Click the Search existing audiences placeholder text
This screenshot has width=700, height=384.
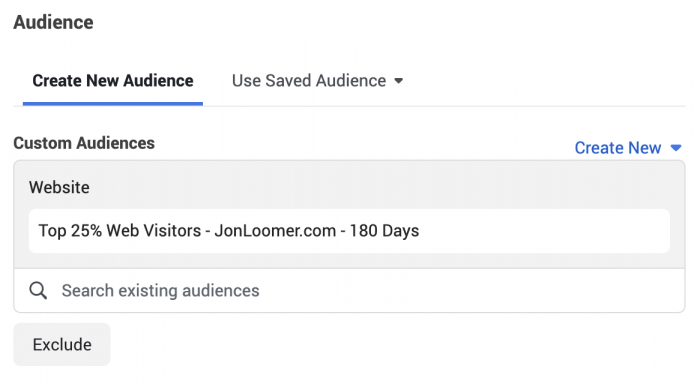tap(160, 291)
